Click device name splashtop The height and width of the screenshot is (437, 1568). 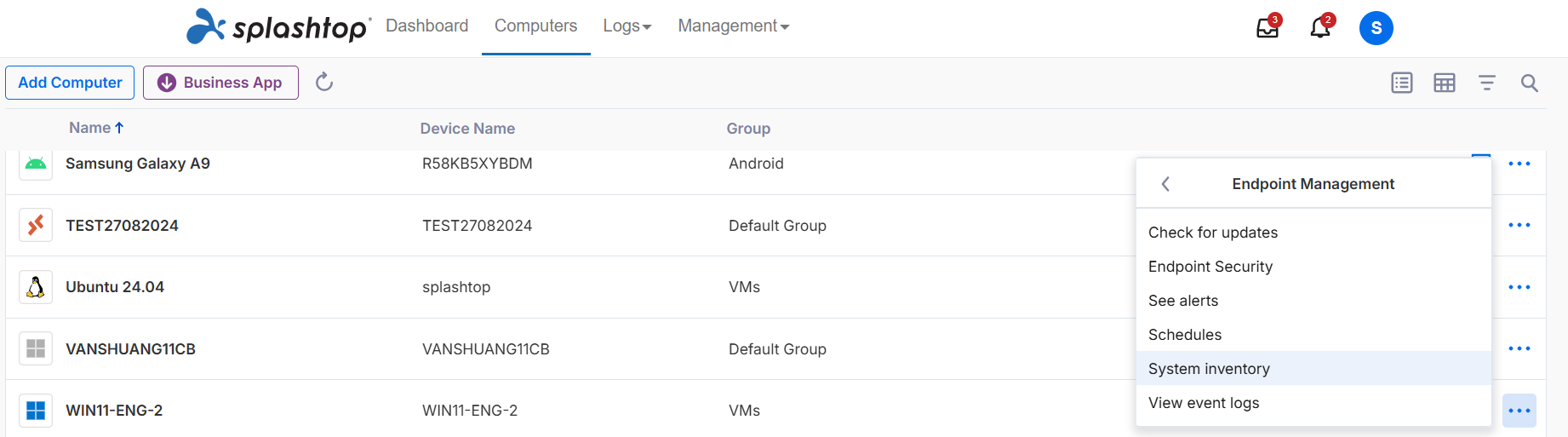tap(456, 287)
